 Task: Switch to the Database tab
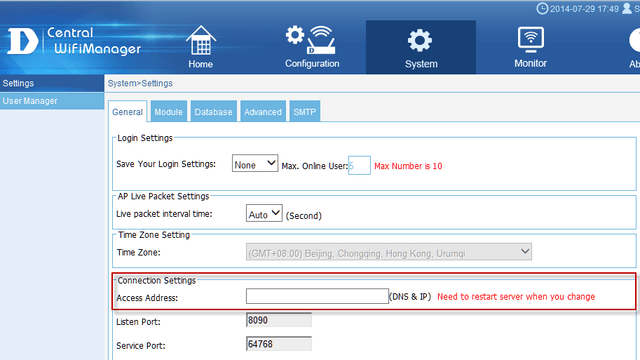(213, 111)
